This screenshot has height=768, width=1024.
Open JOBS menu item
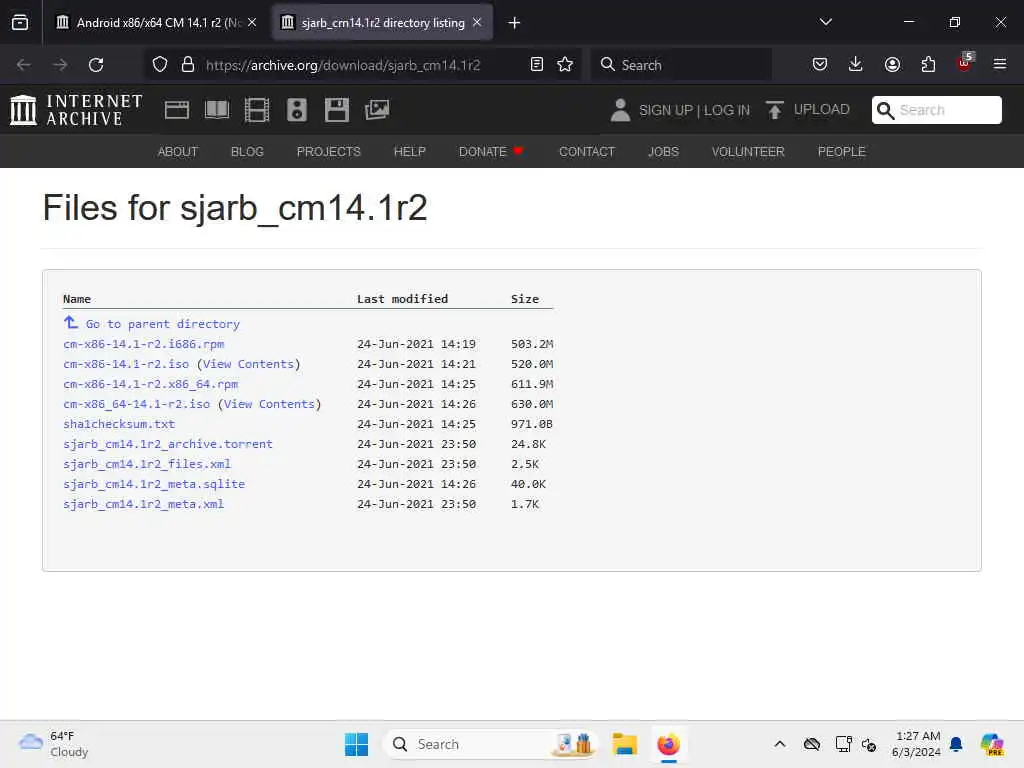coord(664,152)
